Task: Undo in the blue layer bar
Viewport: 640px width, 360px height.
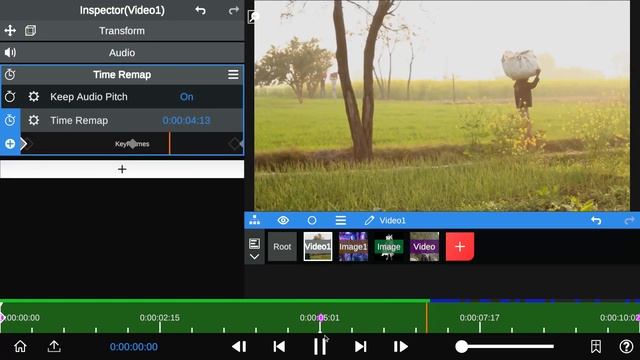Action: click(596, 220)
